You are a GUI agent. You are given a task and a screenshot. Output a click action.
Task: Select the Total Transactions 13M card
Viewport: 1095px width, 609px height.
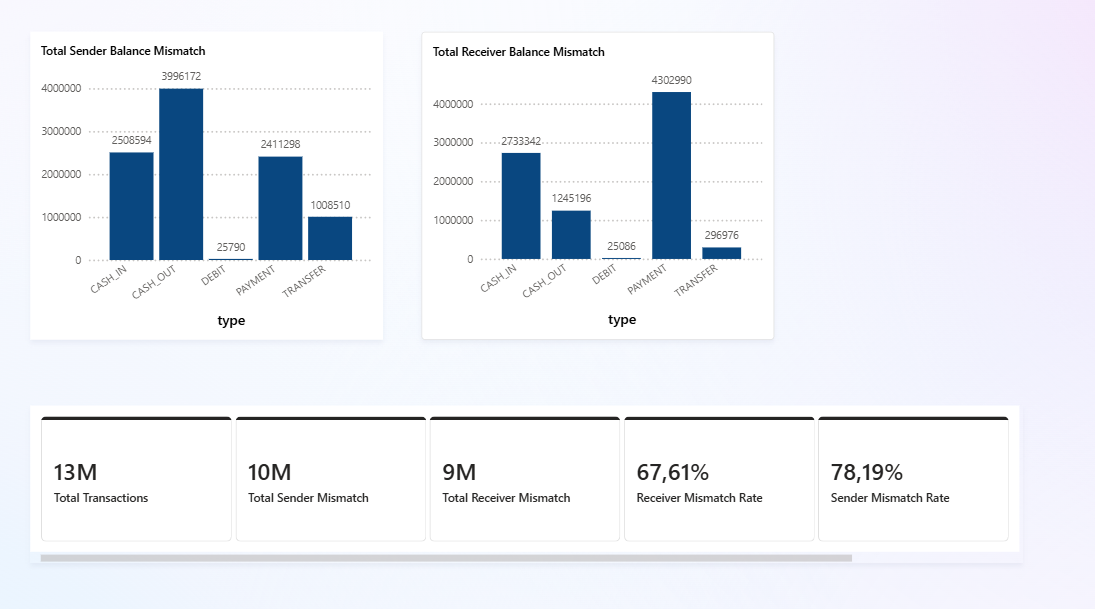coord(136,479)
